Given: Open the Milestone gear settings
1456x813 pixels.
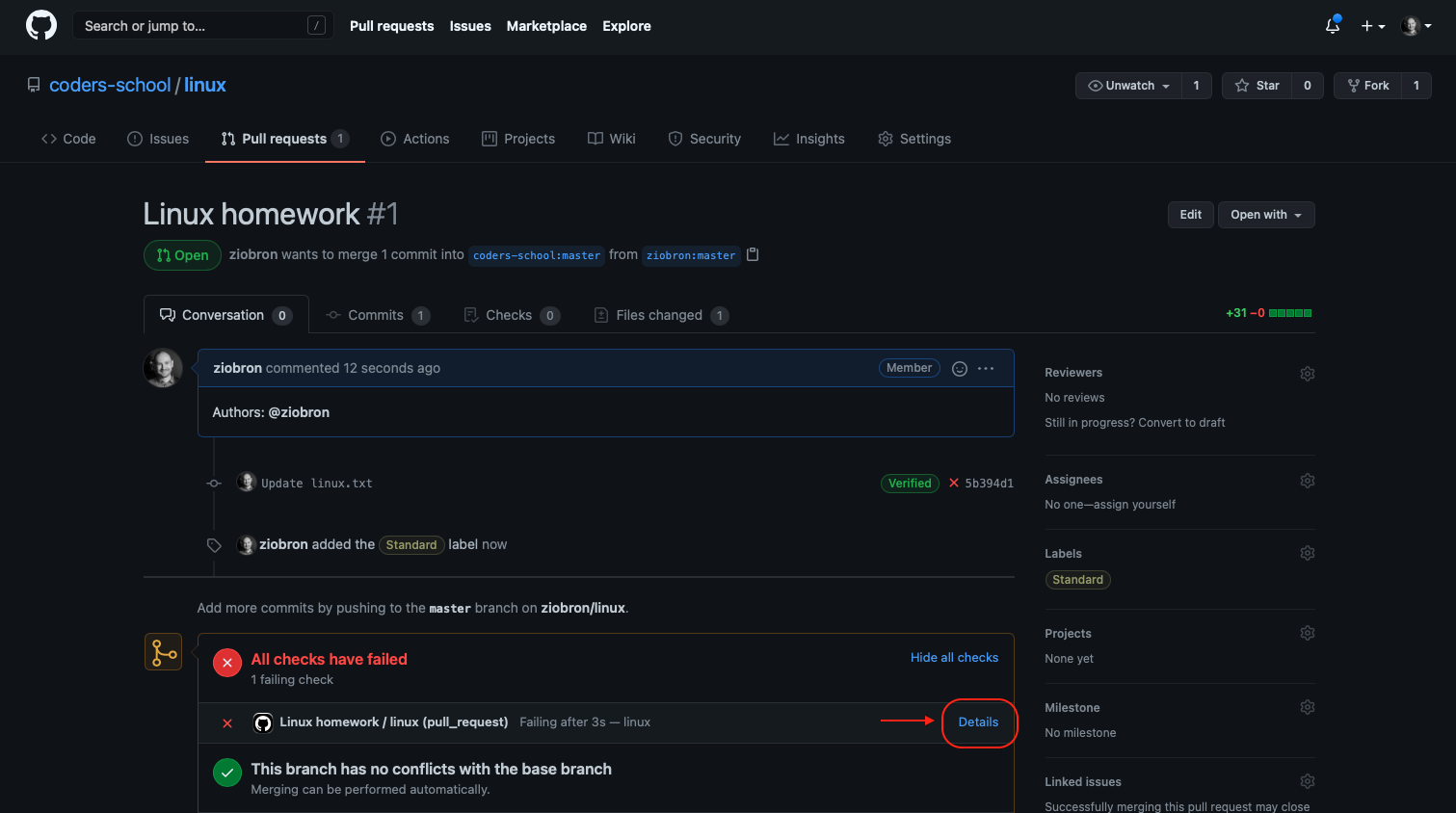Looking at the screenshot, I should [1308, 707].
